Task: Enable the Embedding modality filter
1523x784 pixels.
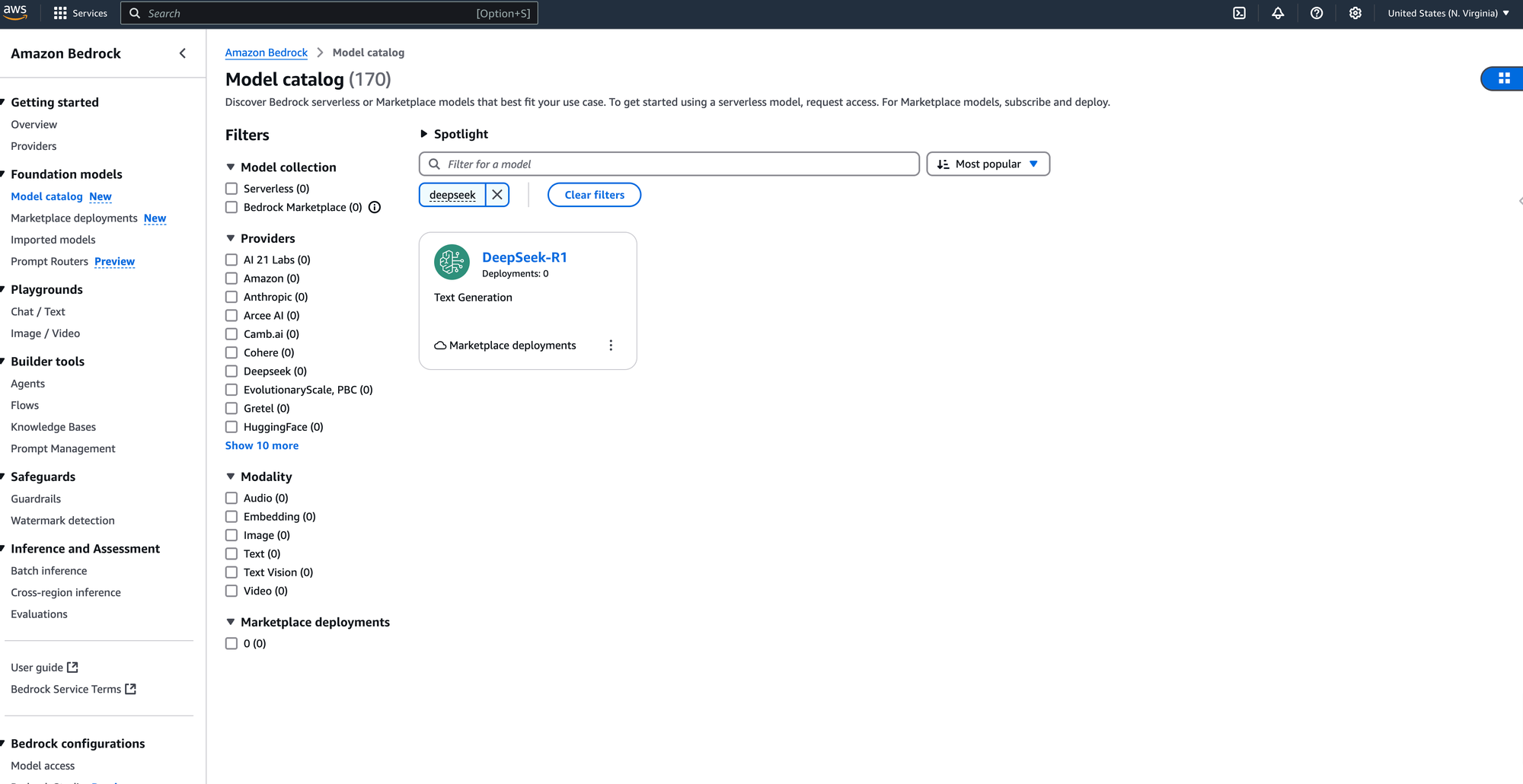Action: coord(231,517)
